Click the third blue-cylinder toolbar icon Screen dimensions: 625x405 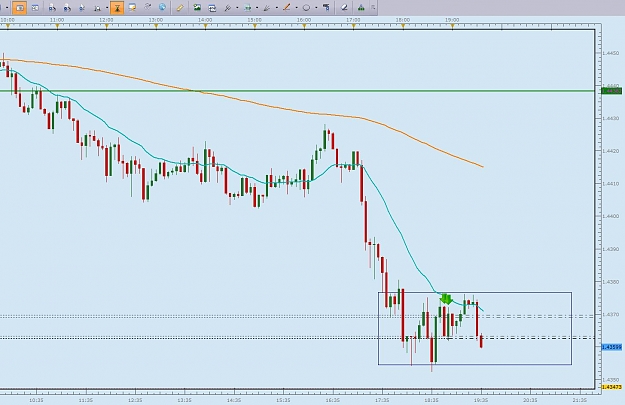82,8
